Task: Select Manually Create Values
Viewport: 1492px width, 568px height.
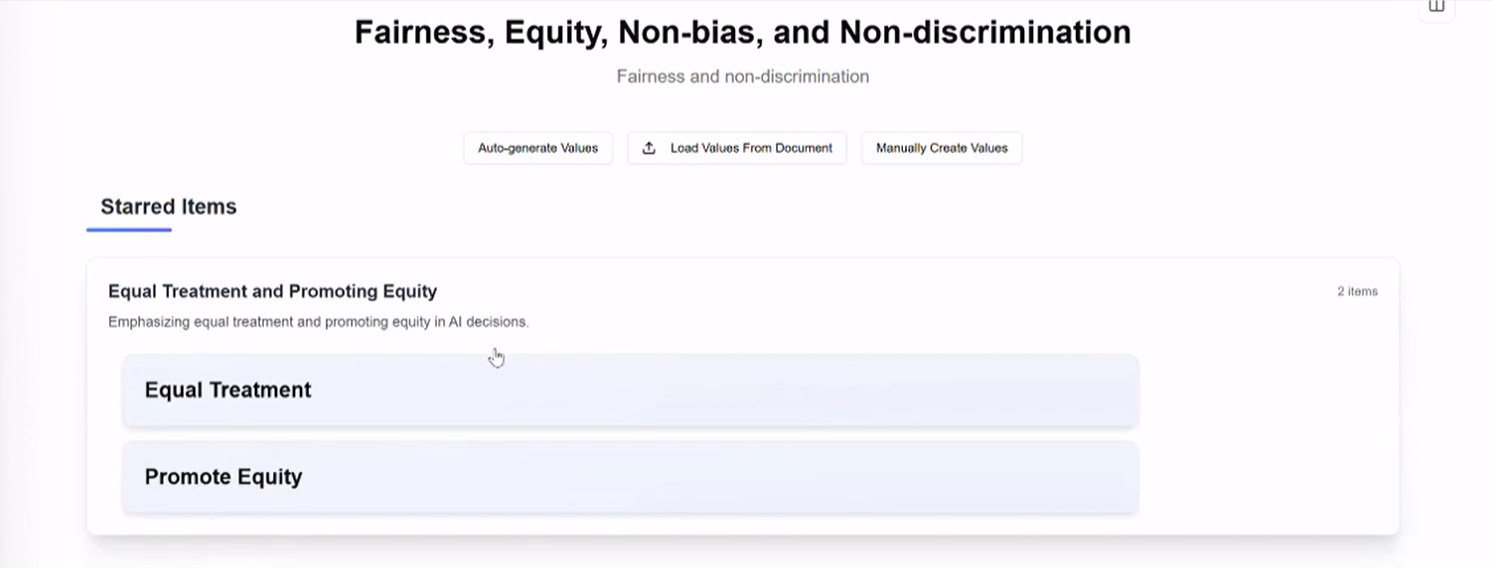Action: (941, 148)
